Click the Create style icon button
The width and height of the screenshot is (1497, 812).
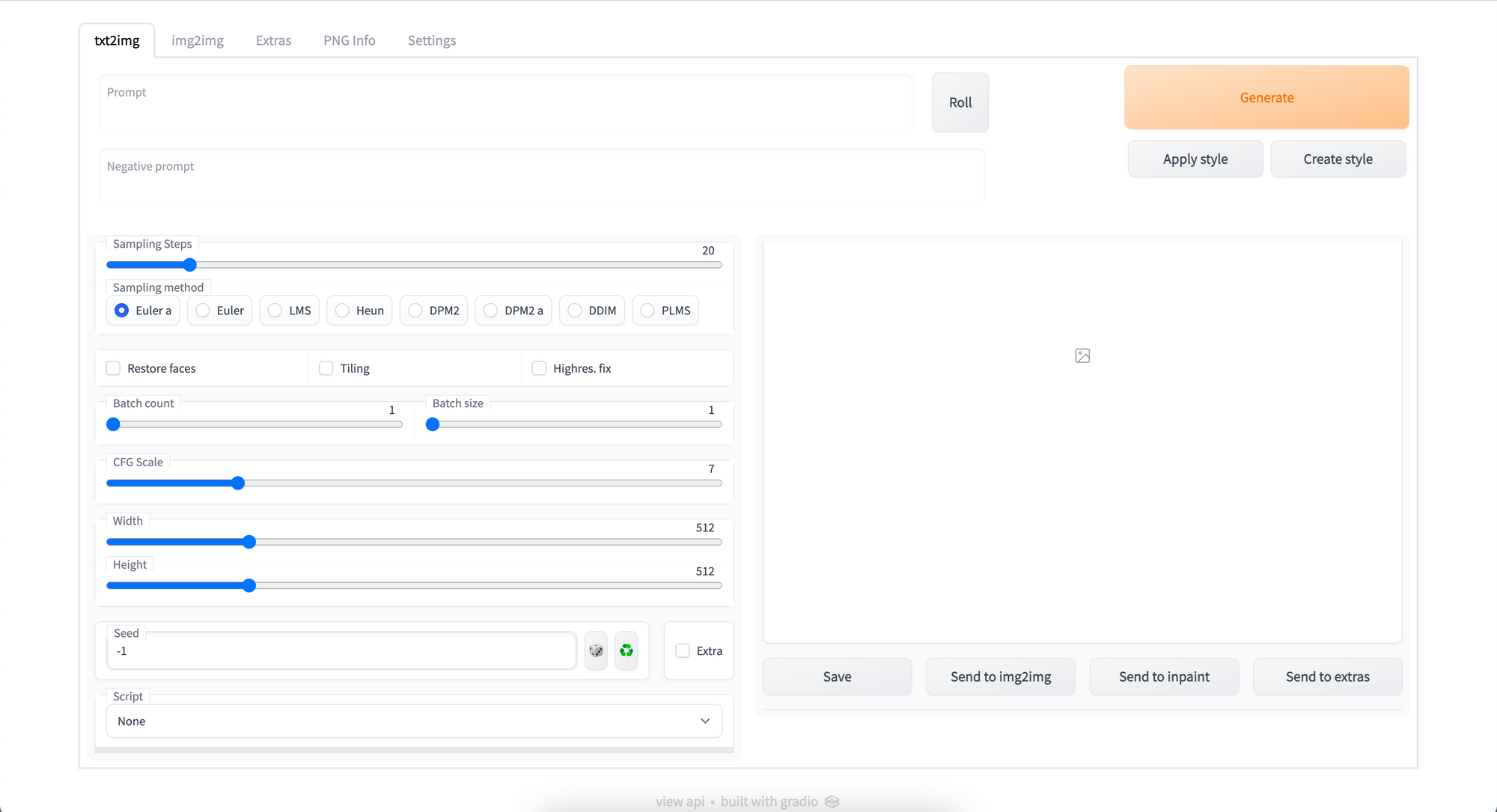[1339, 159]
